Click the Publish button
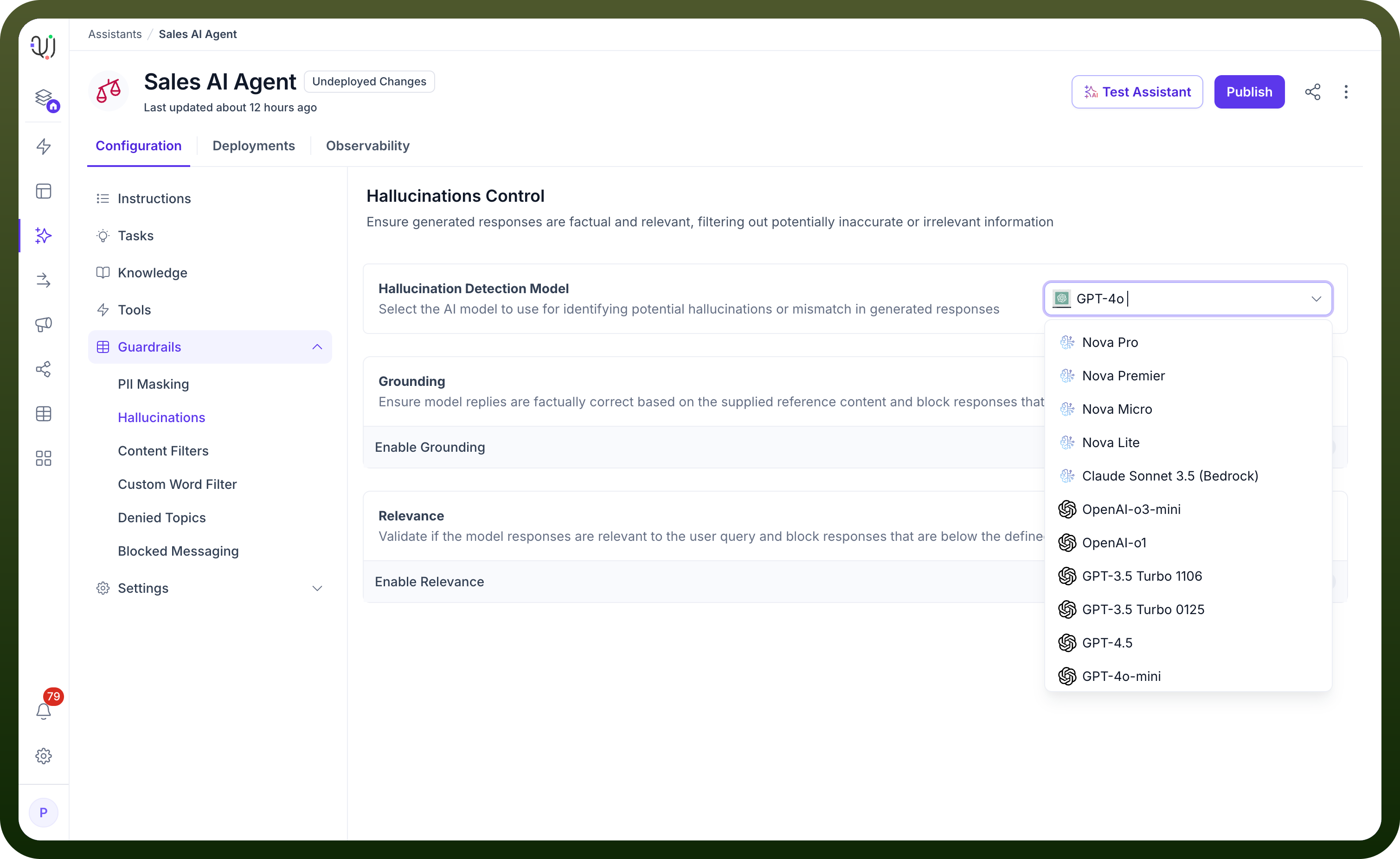 tap(1249, 92)
